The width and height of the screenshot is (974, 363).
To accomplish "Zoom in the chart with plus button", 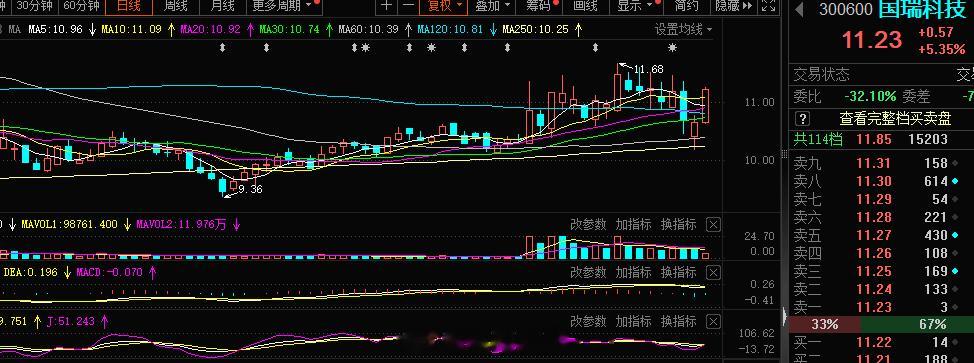I will click(x=387, y=6).
